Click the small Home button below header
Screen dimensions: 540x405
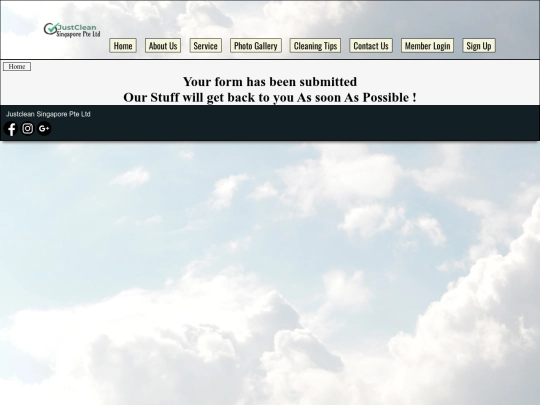(17, 66)
